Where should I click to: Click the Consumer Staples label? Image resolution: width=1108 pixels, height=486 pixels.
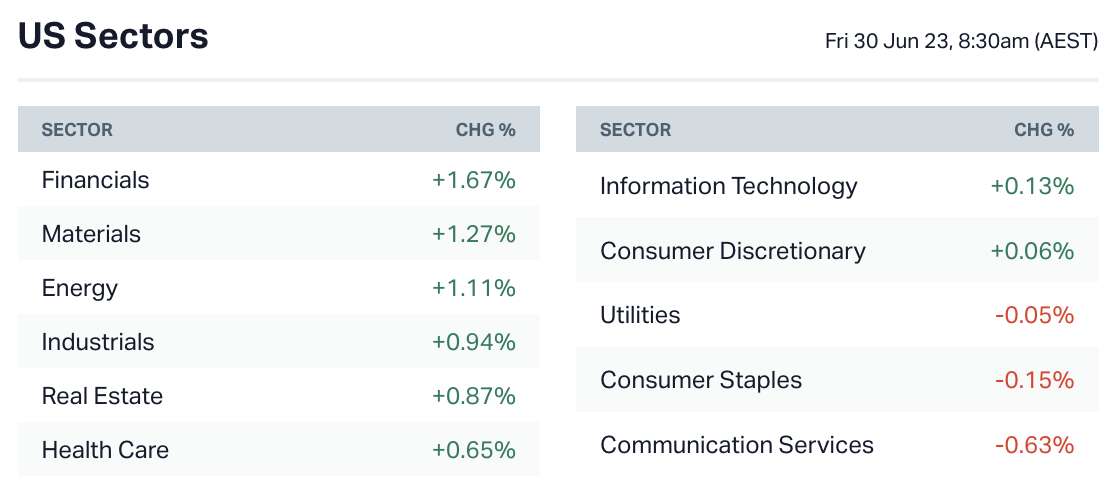point(701,380)
